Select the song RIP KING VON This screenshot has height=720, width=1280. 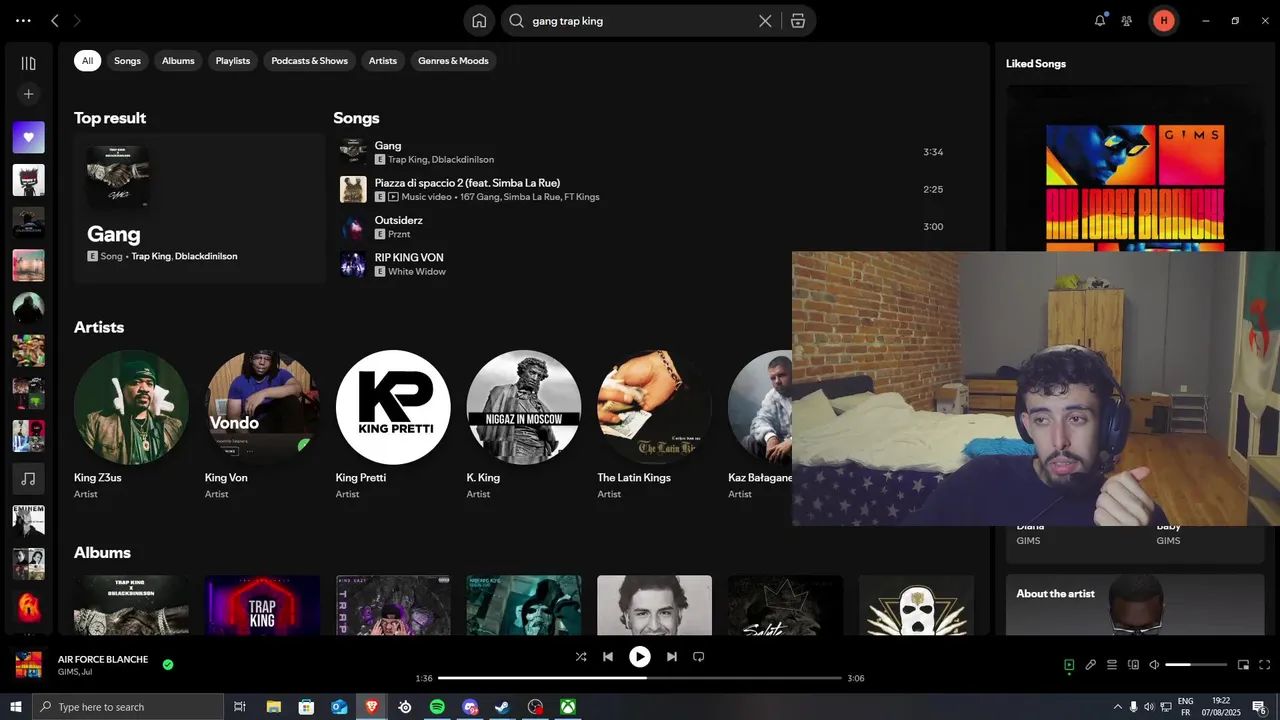coord(565,264)
